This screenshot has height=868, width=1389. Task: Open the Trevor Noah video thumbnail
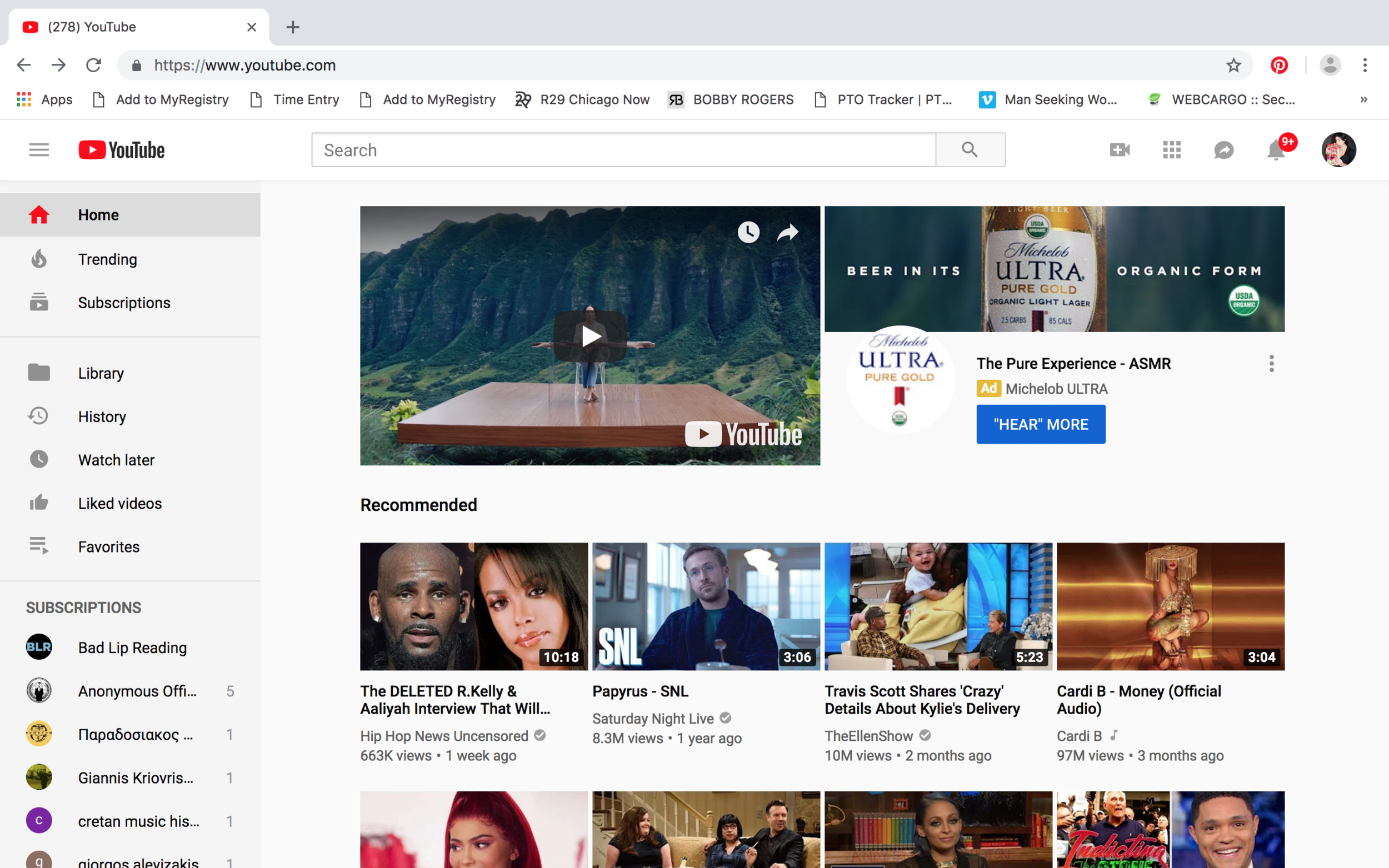[x=1170, y=830]
